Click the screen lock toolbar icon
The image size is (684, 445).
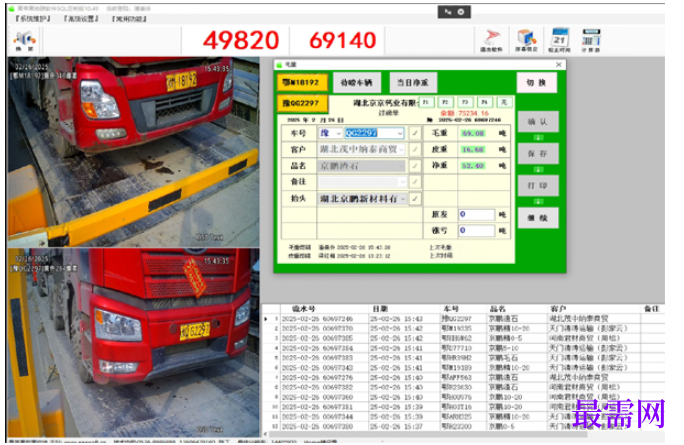click(x=526, y=40)
